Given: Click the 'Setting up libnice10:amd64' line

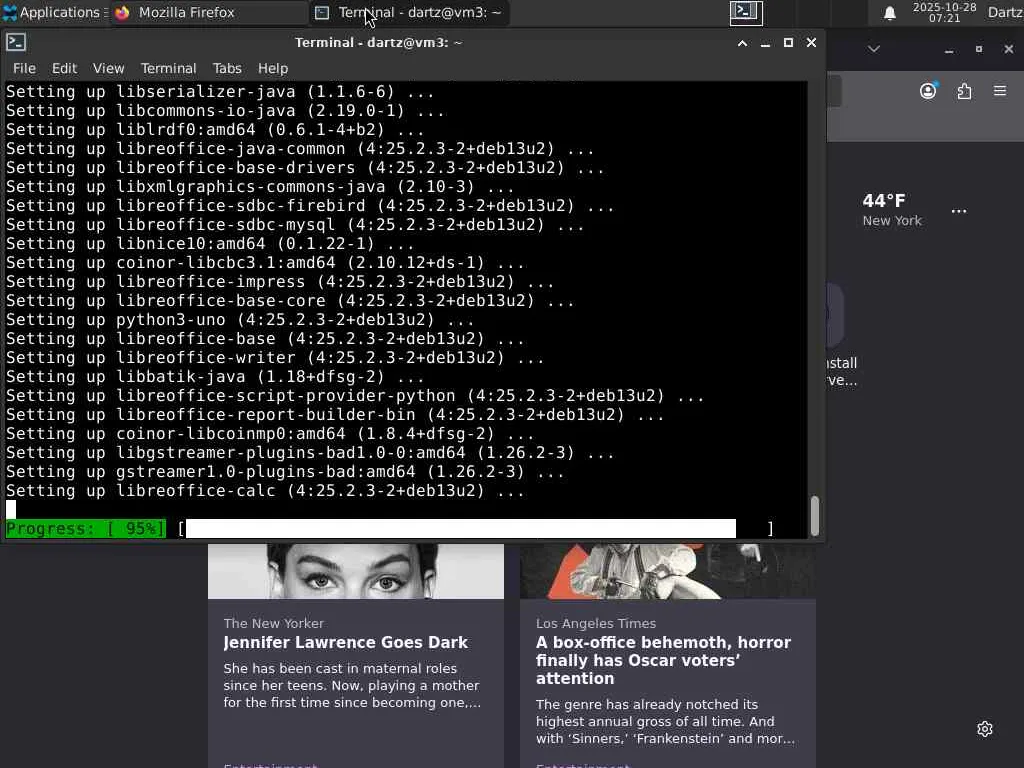Looking at the screenshot, I should coord(210,244).
